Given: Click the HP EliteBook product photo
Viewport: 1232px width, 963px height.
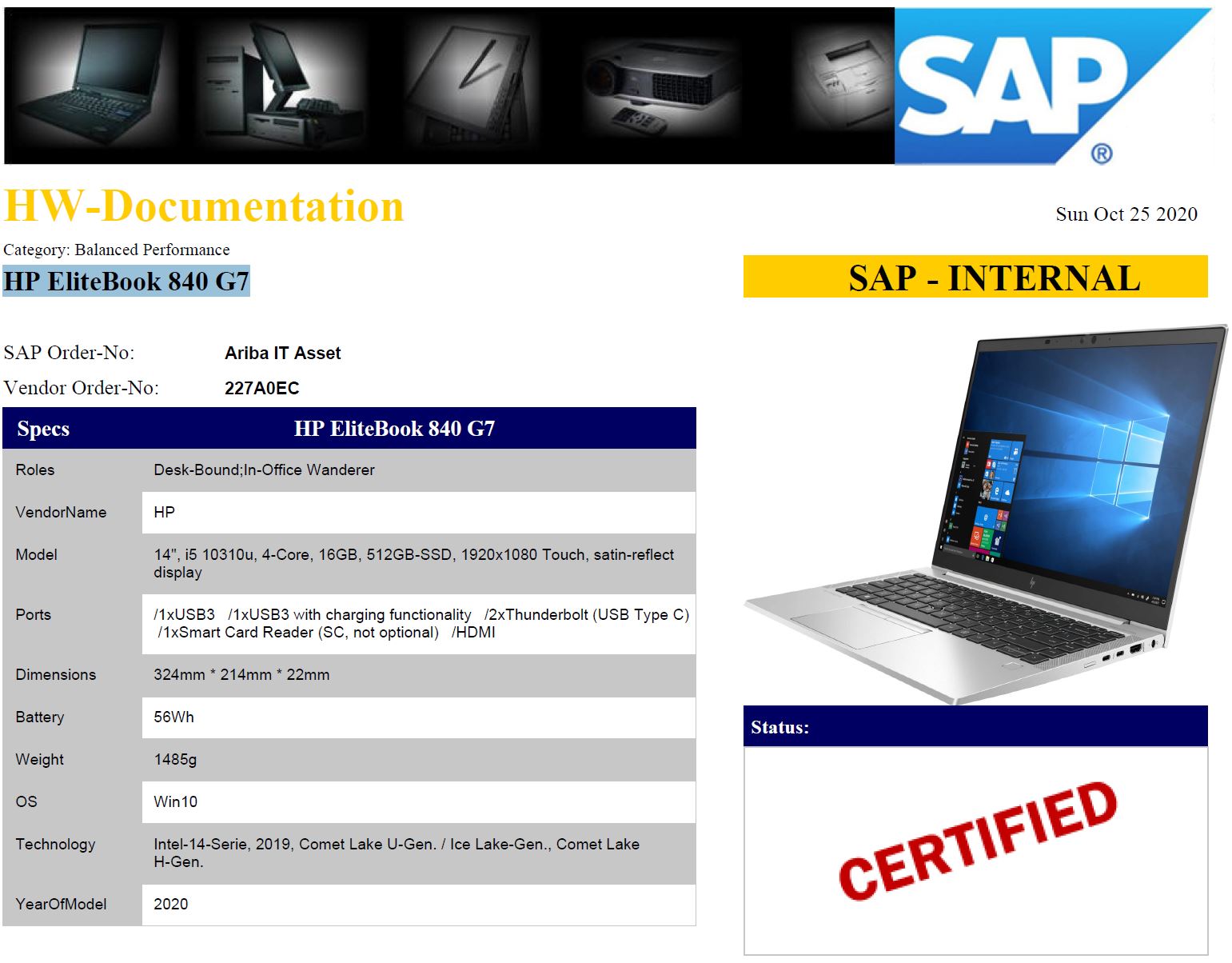Looking at the screenshot, I should [x=986, y=513].
